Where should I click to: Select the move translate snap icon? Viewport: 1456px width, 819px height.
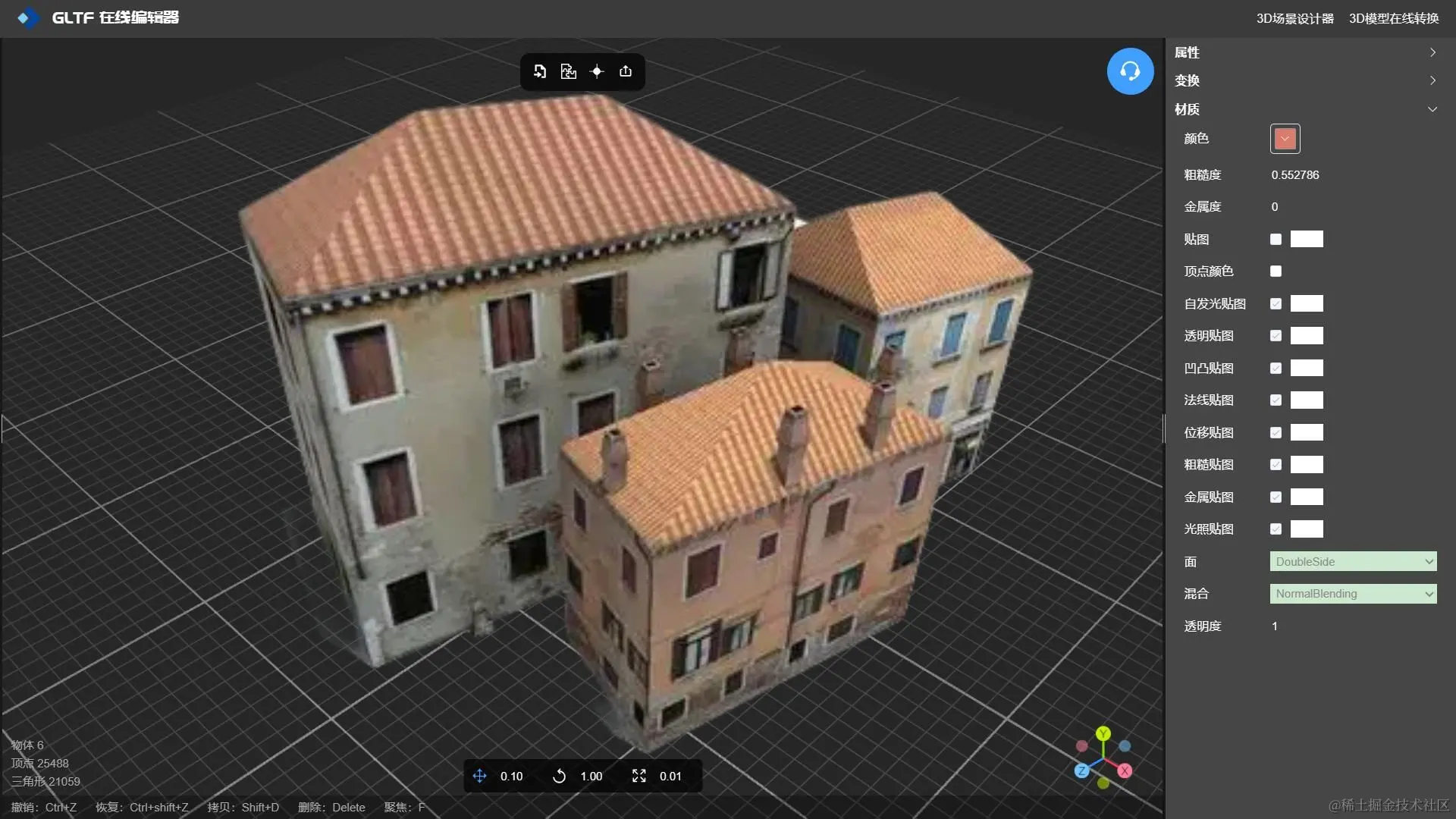click(x=479, y=776)
